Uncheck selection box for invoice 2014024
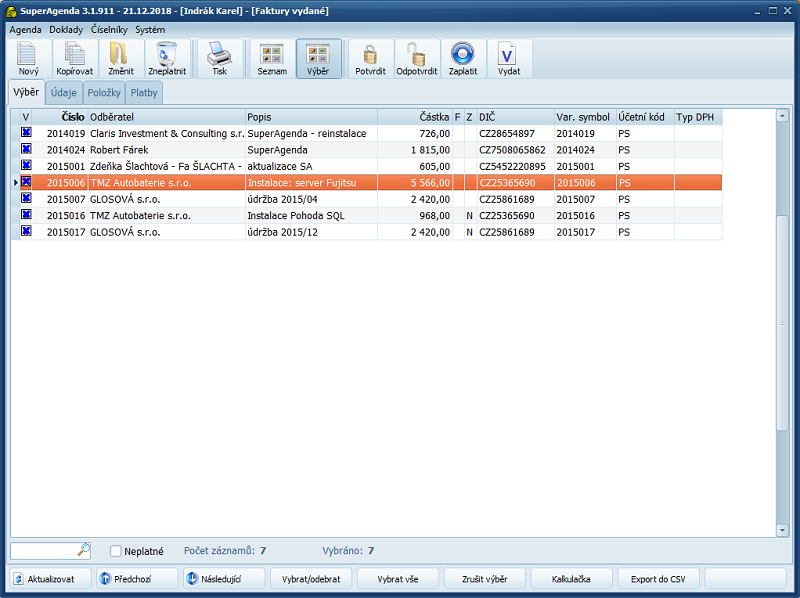This screenshot has height=598, width=800. click(26, 149)
